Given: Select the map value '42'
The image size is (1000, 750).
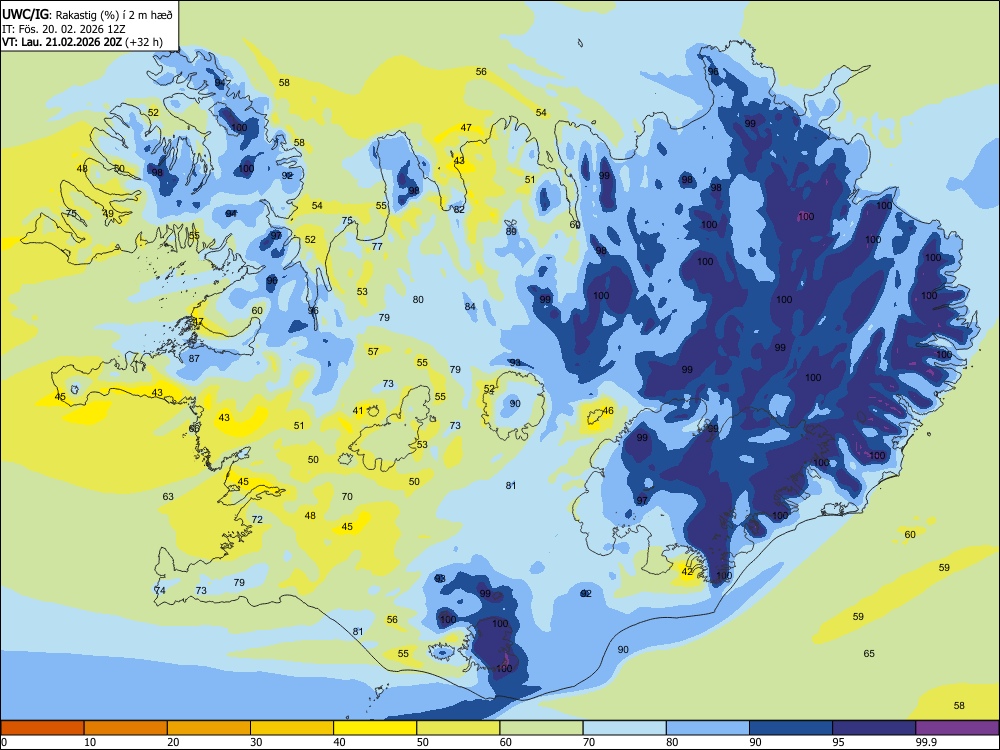Looking at the screenshot, I should [687, 571].
